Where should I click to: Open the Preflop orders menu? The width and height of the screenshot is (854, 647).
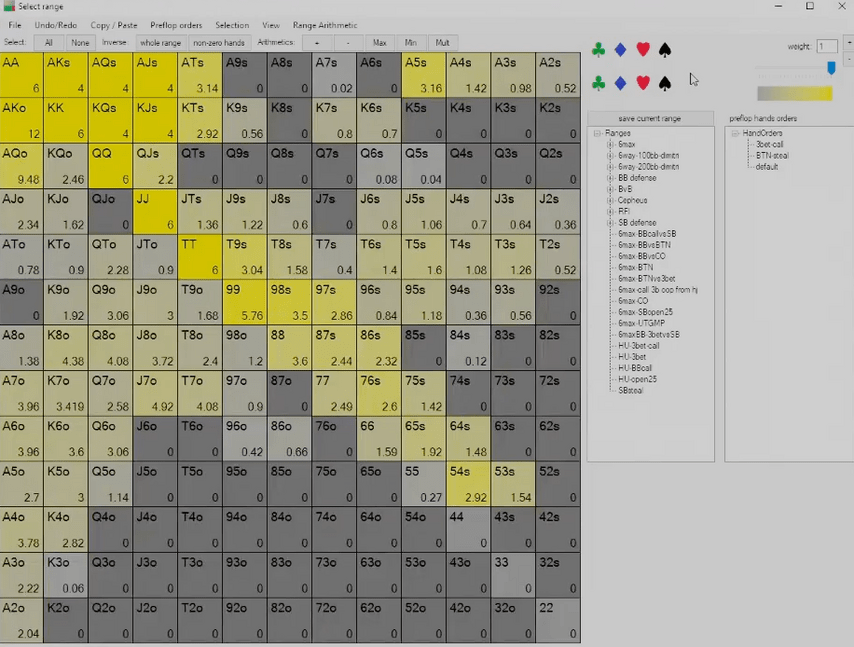tap(176, 25)
